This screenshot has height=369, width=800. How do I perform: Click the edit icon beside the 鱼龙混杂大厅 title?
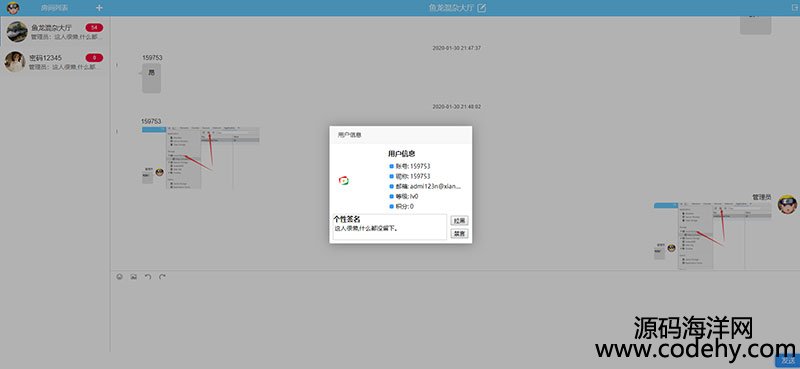[482, 8]
